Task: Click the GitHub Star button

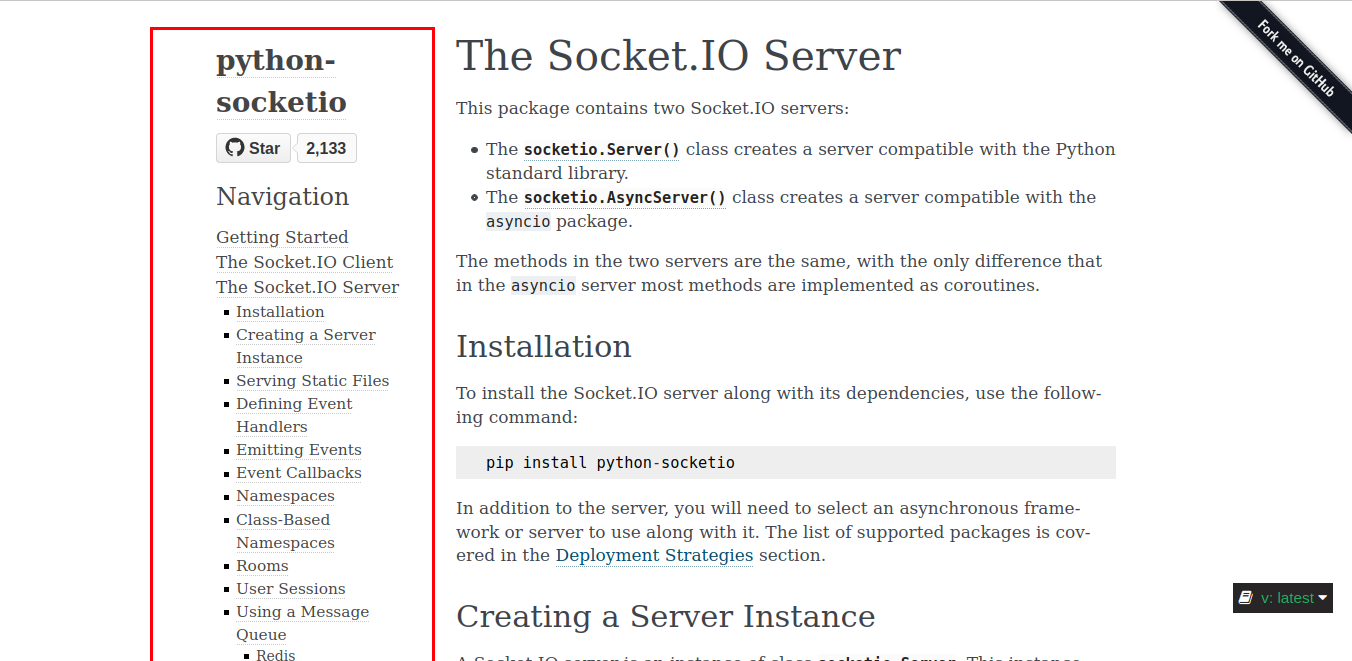Action: click(253, 148)
